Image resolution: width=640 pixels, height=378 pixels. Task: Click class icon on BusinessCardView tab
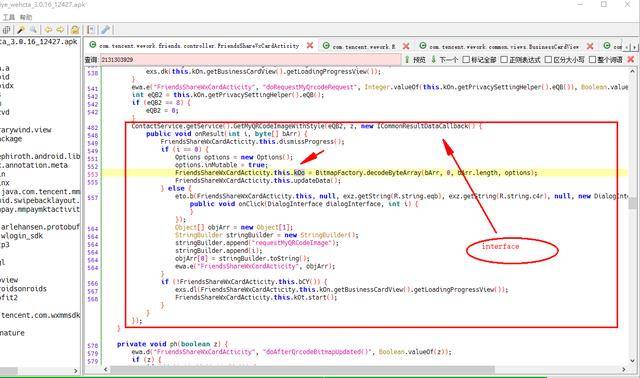pos(423,46)
